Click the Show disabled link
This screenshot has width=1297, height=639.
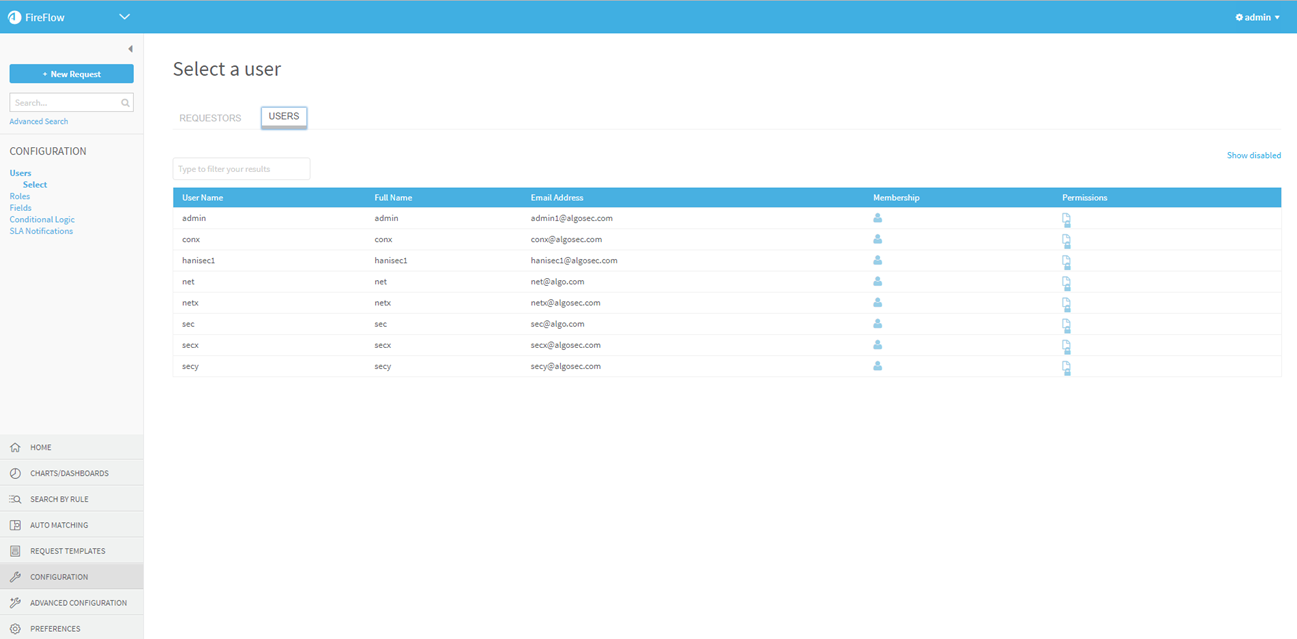[x=1253, y=155]
